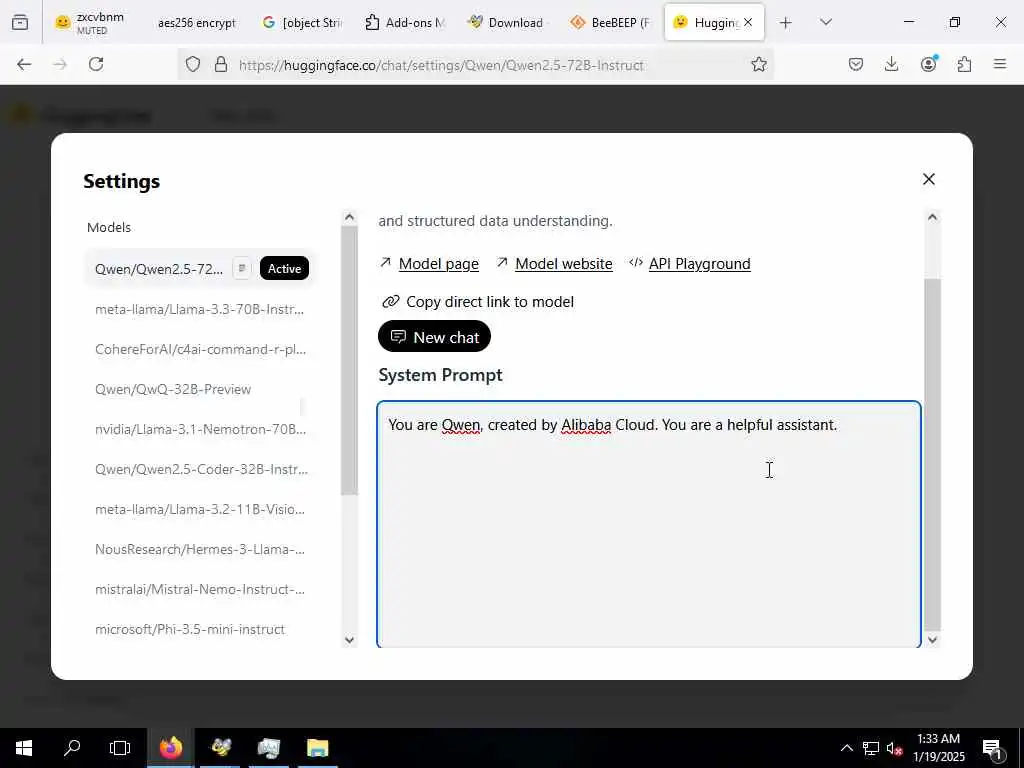Open File Explorer from taskbar
The image size is (1024, 768).
pos(317,748)
